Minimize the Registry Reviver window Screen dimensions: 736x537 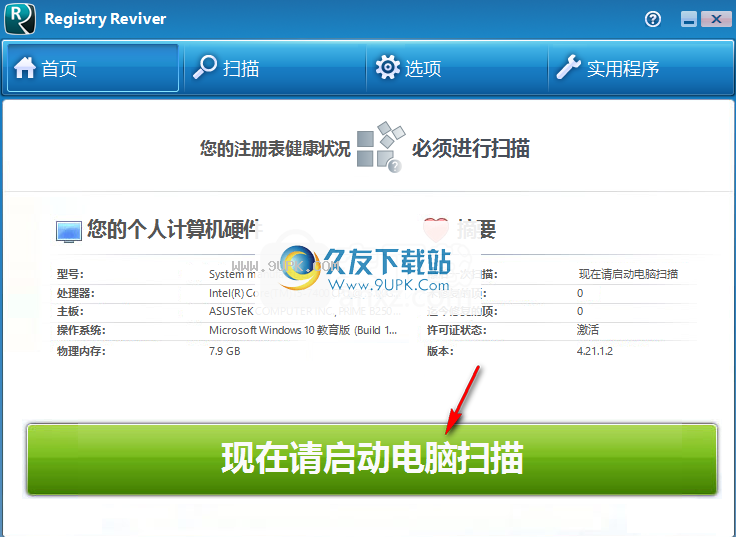click(x=689, y=19)
